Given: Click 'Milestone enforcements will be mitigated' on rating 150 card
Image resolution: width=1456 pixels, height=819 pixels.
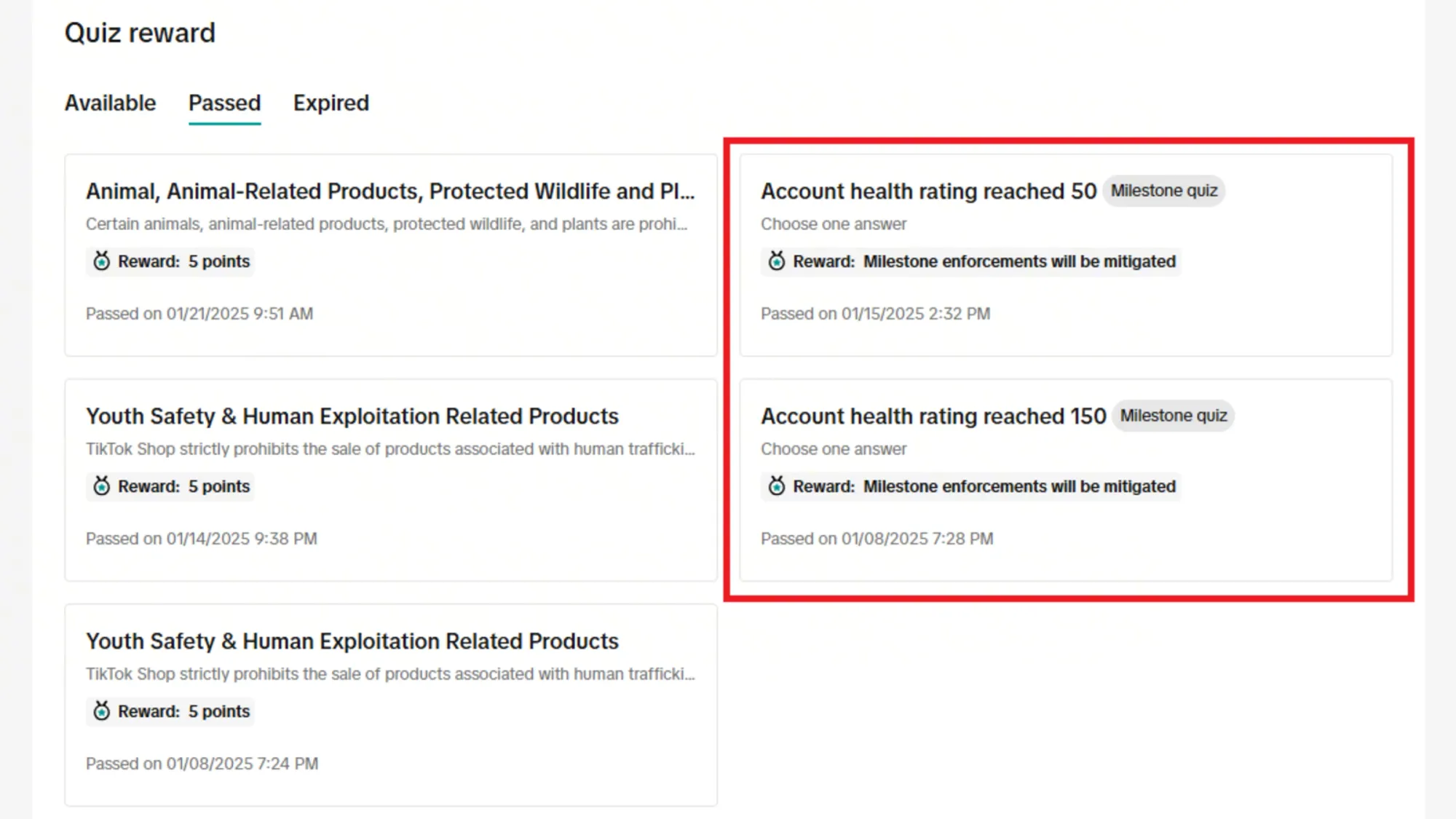Looking at the screenshot, I should click(1019, 486).
